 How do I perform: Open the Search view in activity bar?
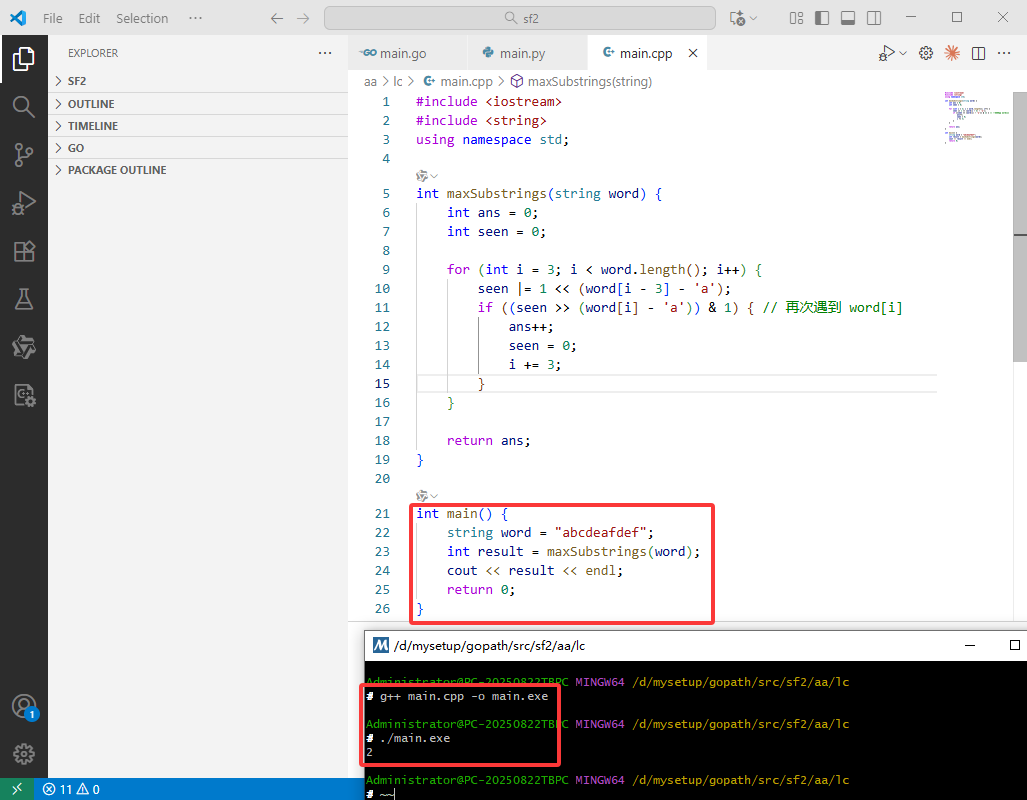[24, 107]
